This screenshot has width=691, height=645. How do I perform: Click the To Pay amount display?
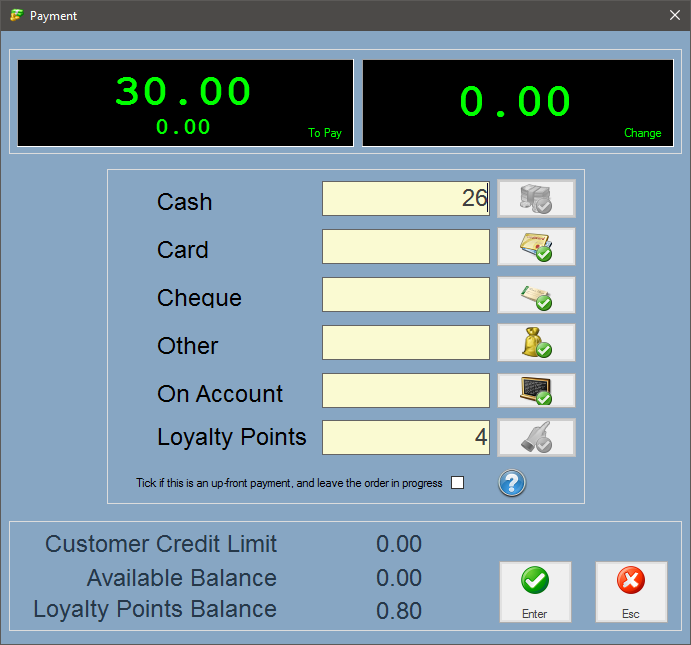[x=185, y=103]
